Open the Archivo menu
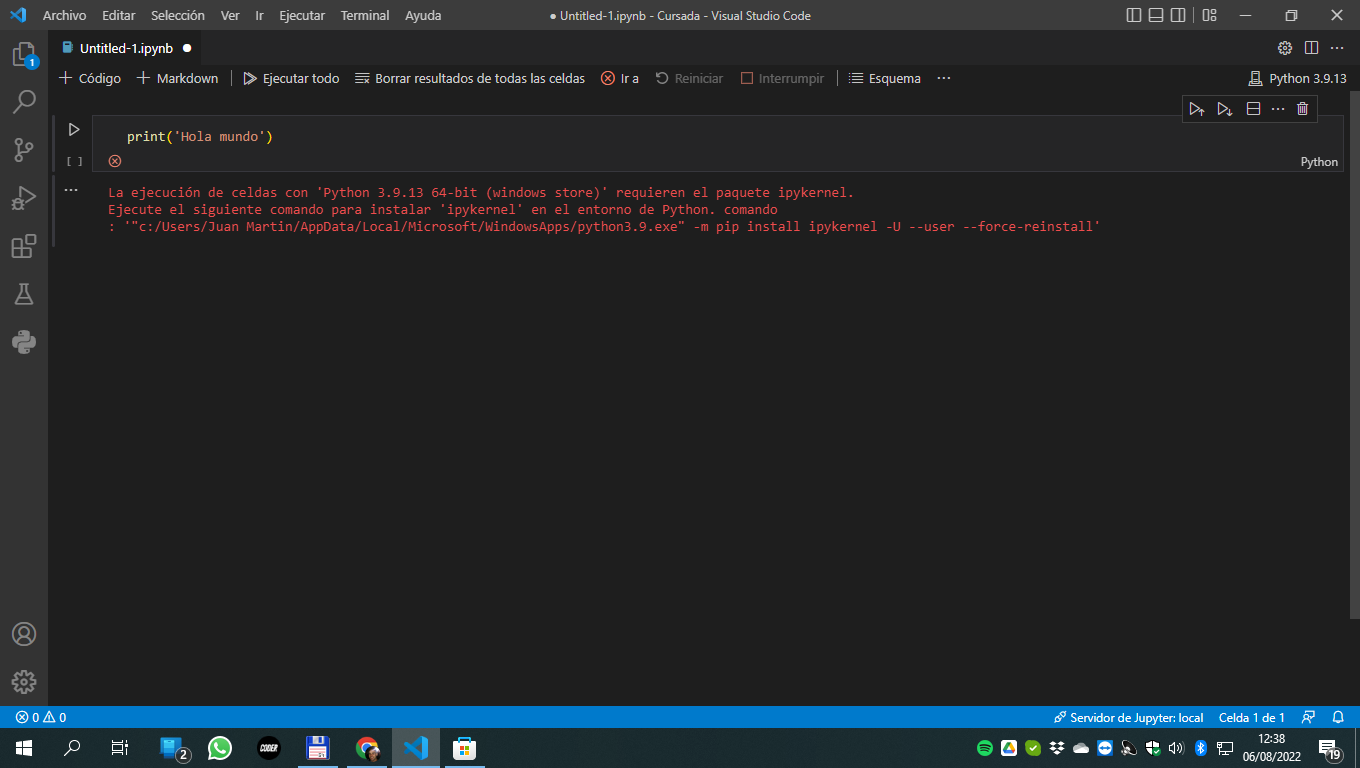 (64, 15)
